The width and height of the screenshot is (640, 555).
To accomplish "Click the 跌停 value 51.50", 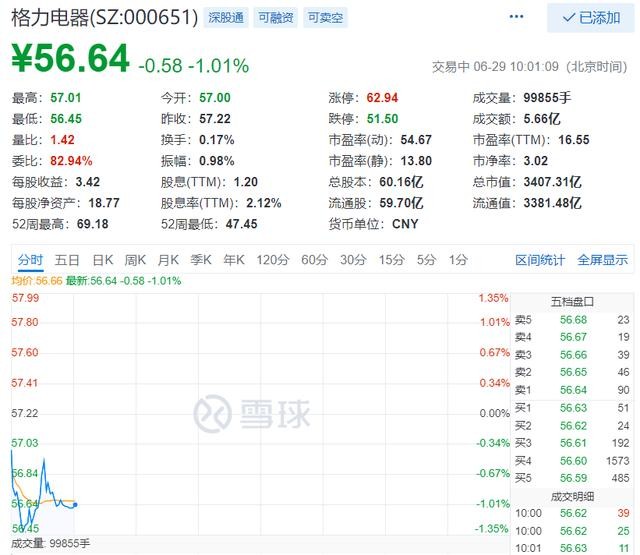I will (382, 119).
